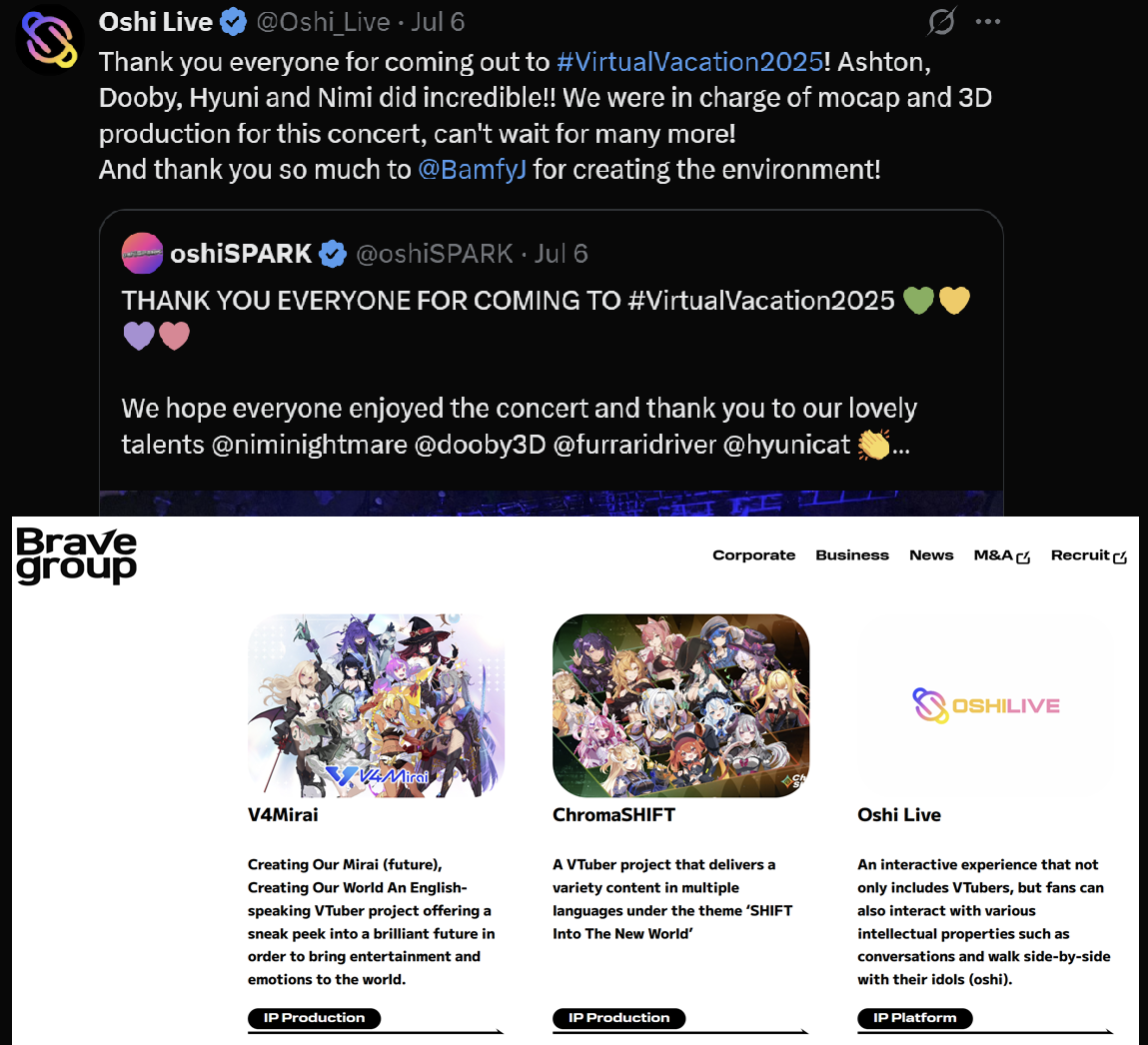Click the V4Mirai group artwork thumbnail

[x=377, y=706]
